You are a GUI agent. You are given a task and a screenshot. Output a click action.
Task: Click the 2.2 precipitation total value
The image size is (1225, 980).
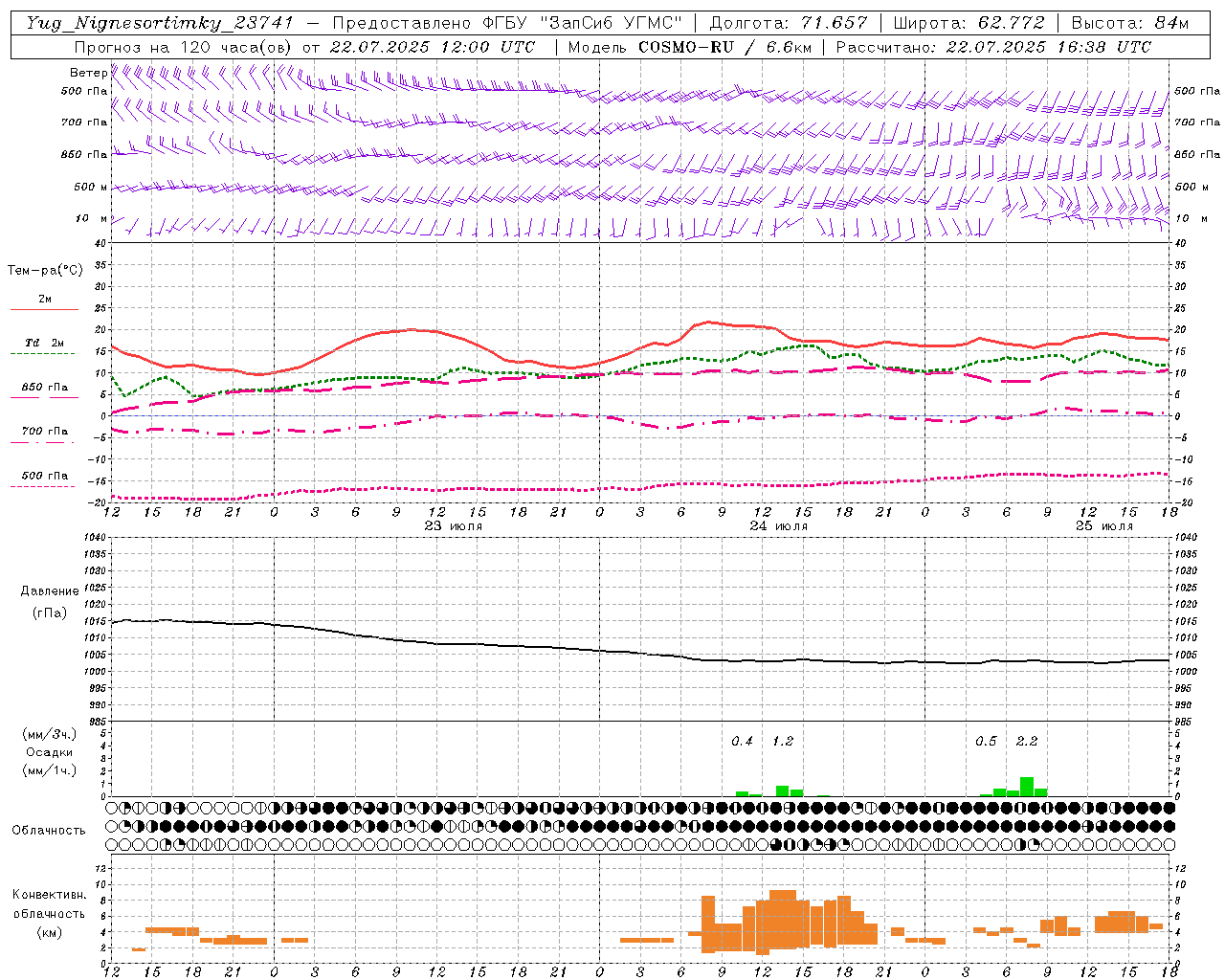coord(1026,742)
